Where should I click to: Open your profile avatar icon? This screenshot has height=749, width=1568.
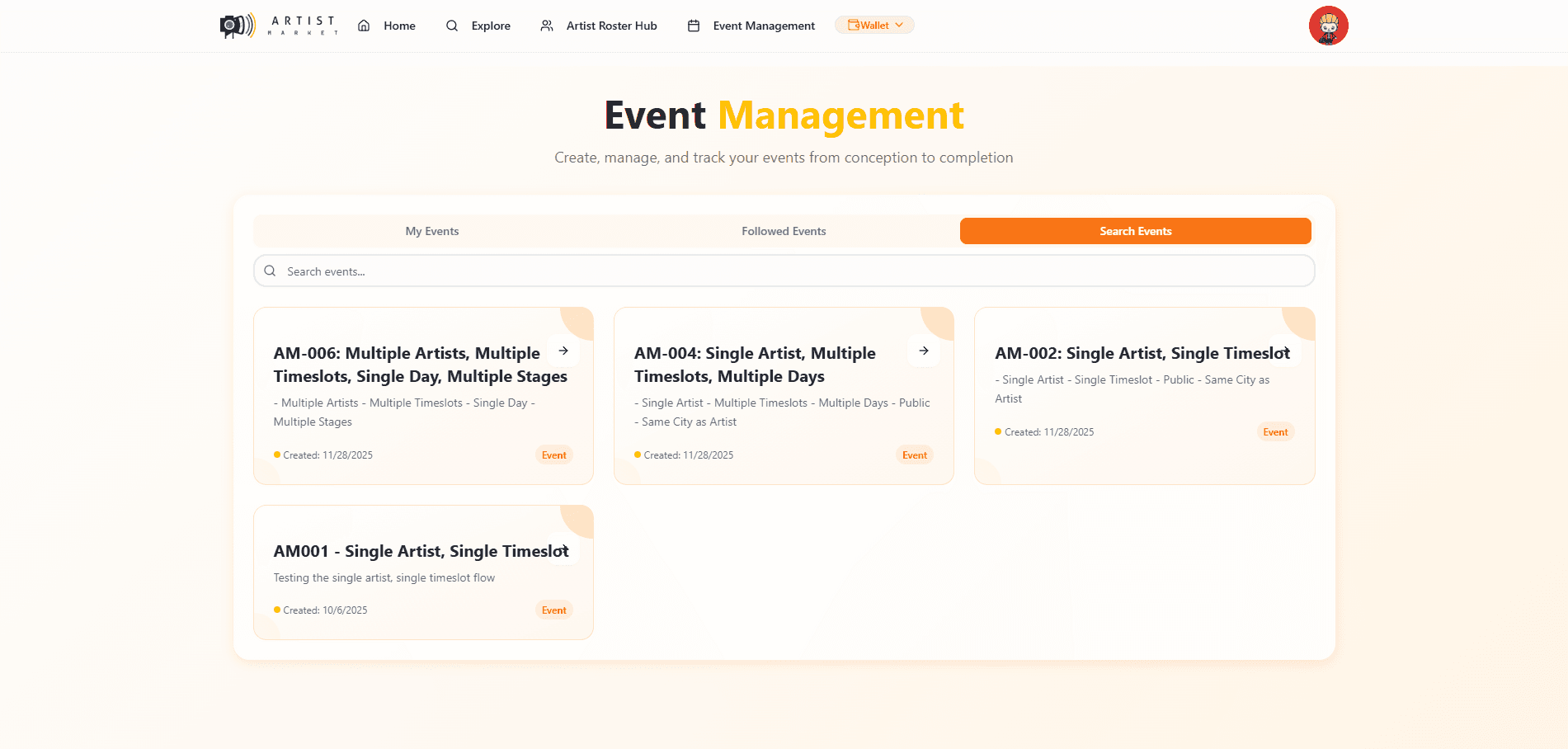tap(1329, 26)
